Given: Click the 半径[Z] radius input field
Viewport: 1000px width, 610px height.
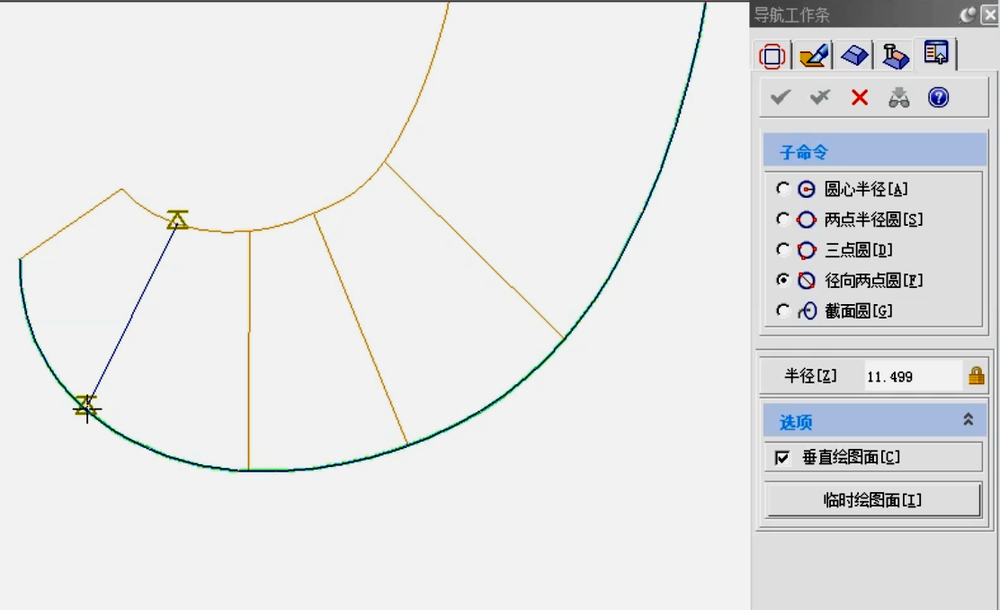Looking at the screenshot, I should 912,376.
